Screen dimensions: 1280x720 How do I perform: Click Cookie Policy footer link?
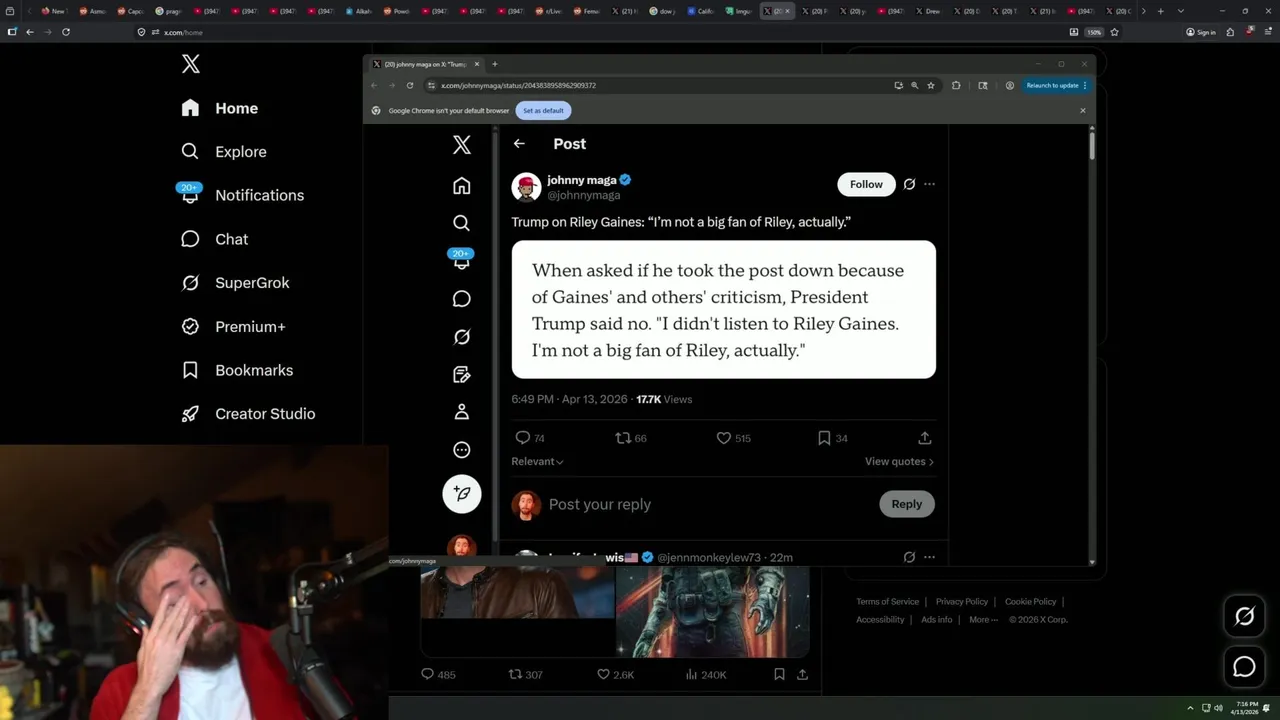(1030, 602)
